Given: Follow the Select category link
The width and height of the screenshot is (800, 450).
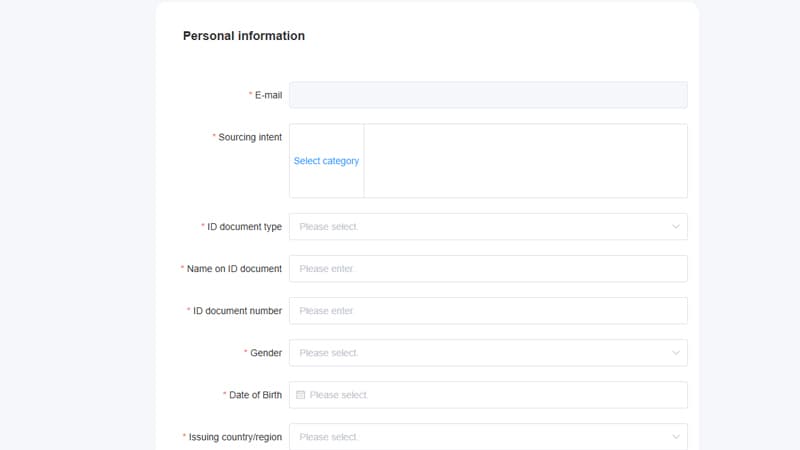Looking at the screenshot, I should coord(326,161).
